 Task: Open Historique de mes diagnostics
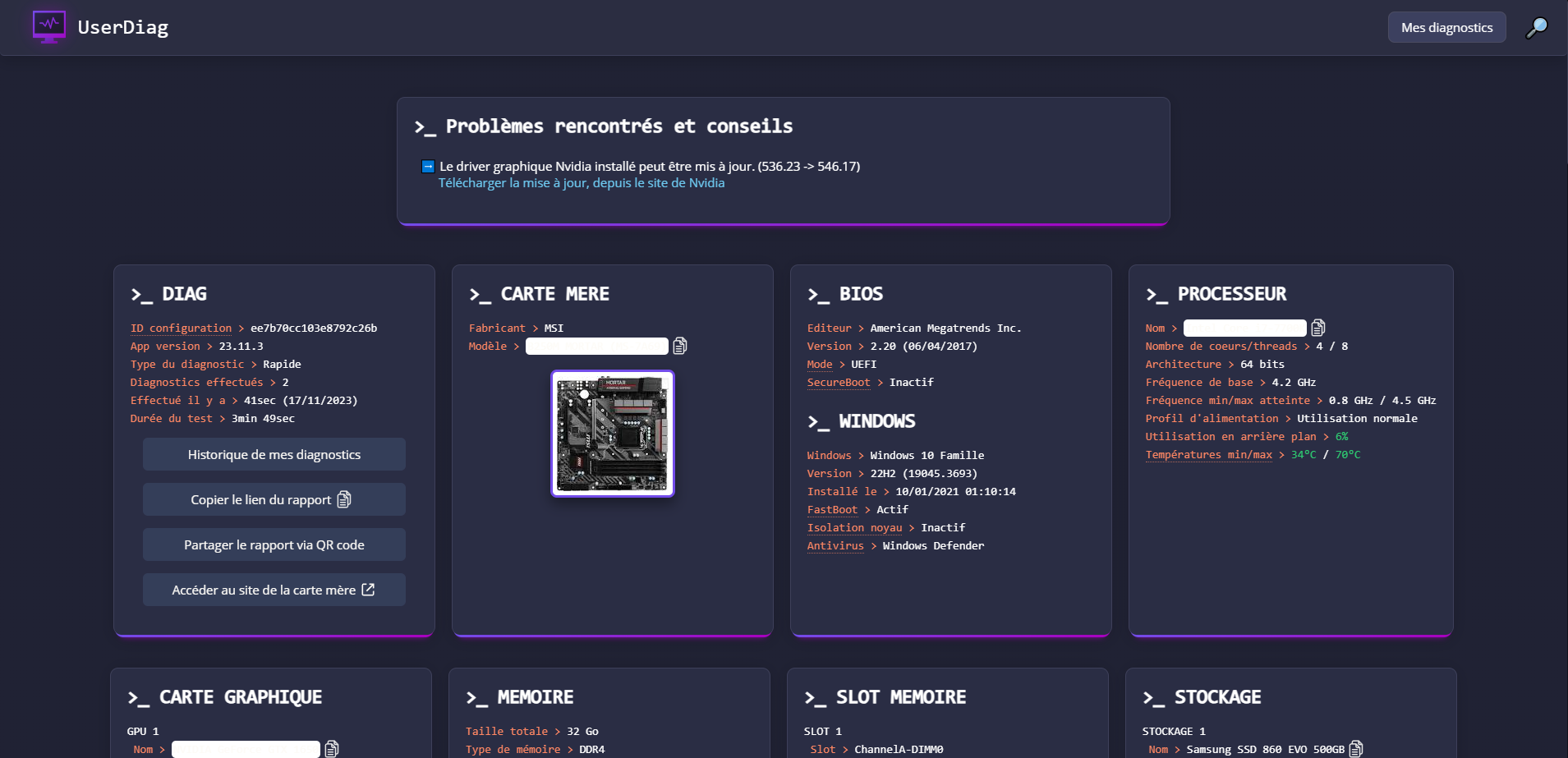[274, 454]
